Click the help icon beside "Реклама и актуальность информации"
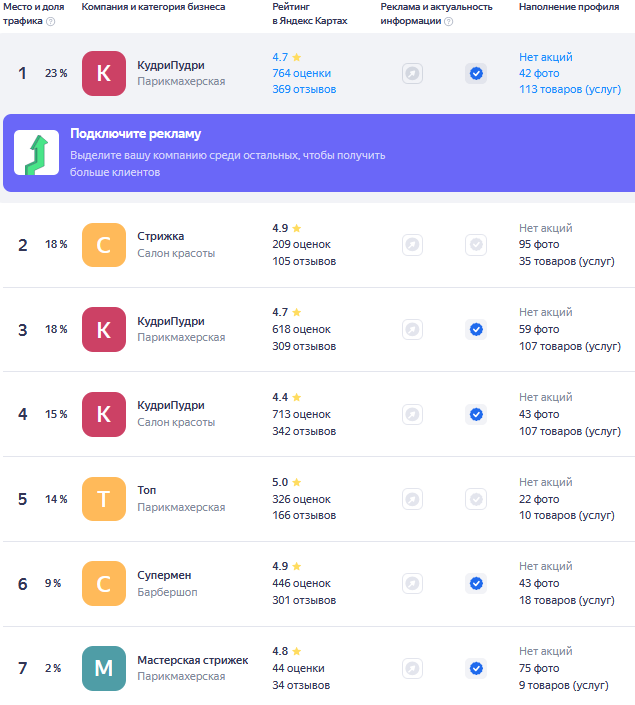The width and height of the screenshot is (635, 705). [448, 21]
